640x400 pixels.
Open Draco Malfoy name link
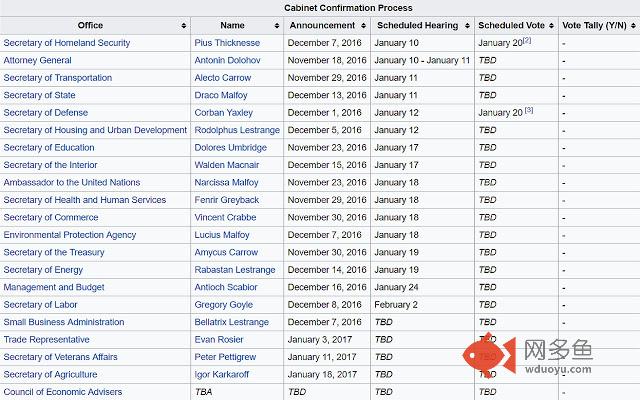(x=221, y=95)
